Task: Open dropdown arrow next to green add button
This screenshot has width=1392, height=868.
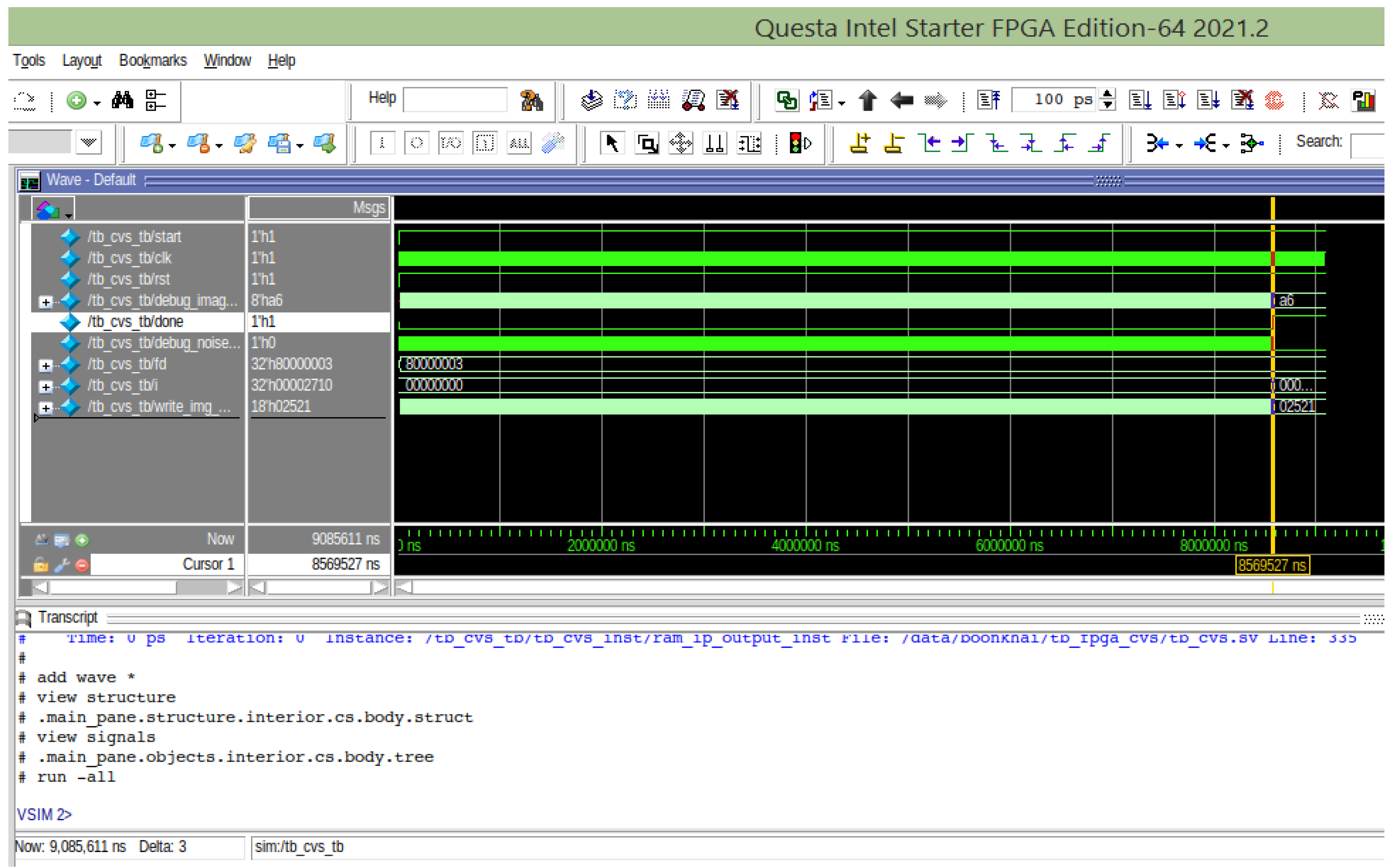Action: [97, 103]
